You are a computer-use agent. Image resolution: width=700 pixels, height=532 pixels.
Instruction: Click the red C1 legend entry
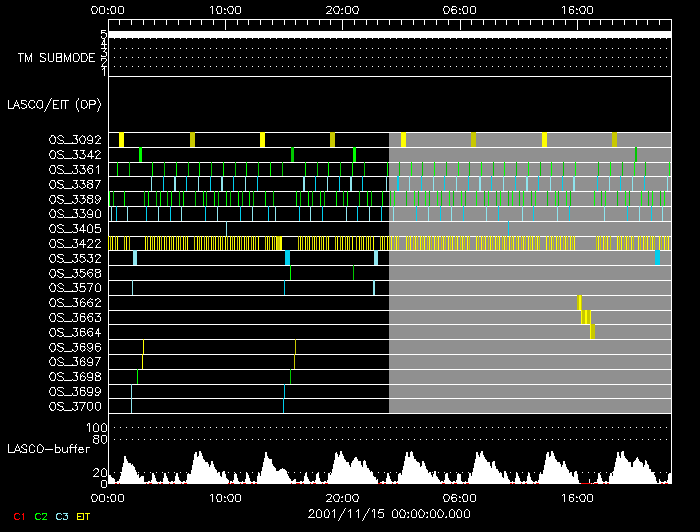tap(17, 516)
